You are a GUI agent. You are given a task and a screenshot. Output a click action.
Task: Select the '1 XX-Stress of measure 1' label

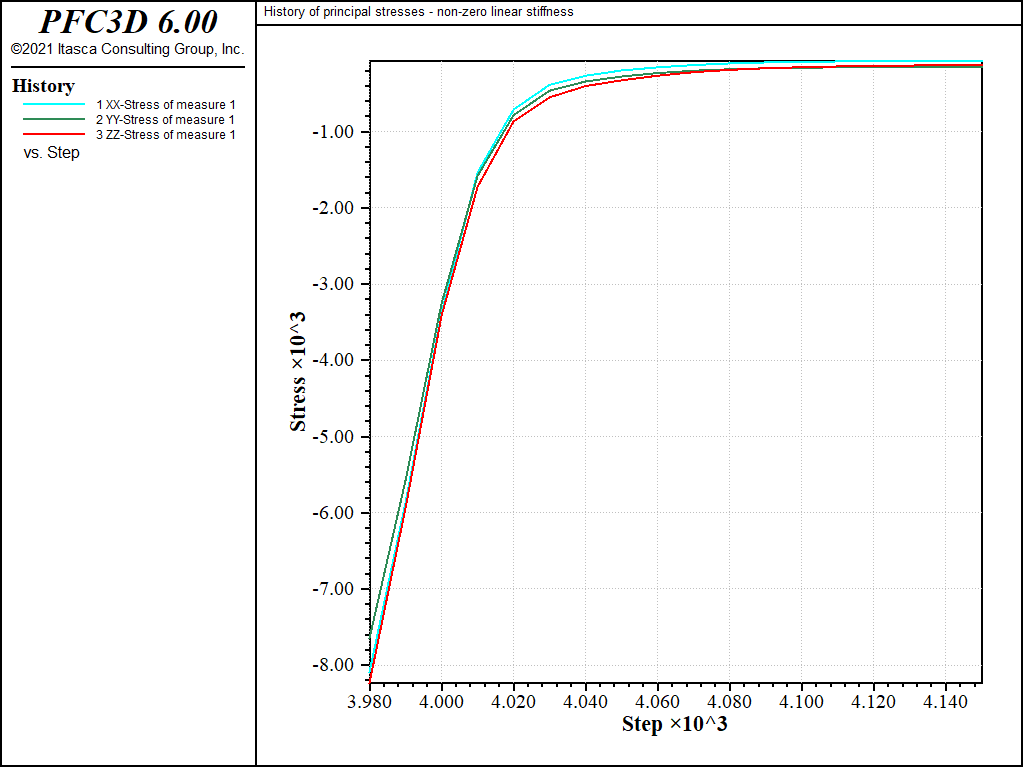(165, 105)
